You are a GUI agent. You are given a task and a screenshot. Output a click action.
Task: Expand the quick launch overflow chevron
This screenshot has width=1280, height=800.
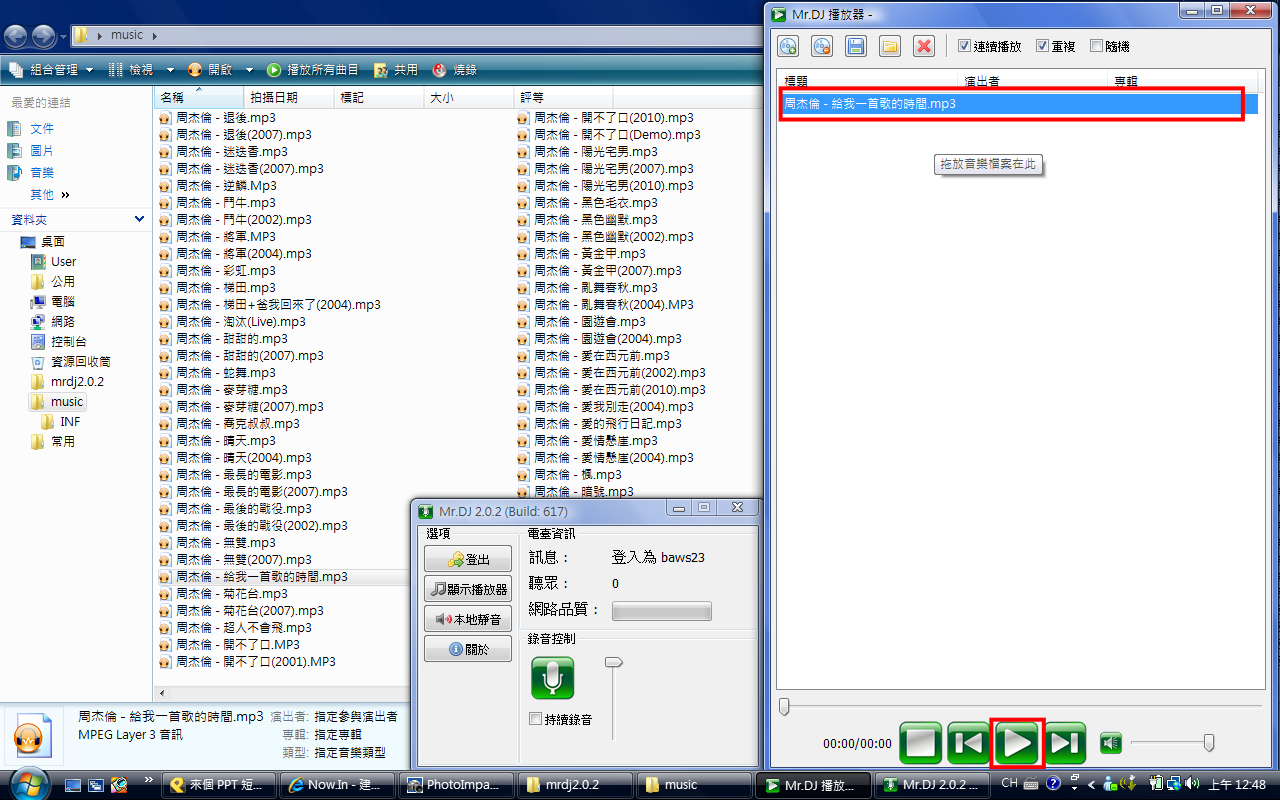150,778
